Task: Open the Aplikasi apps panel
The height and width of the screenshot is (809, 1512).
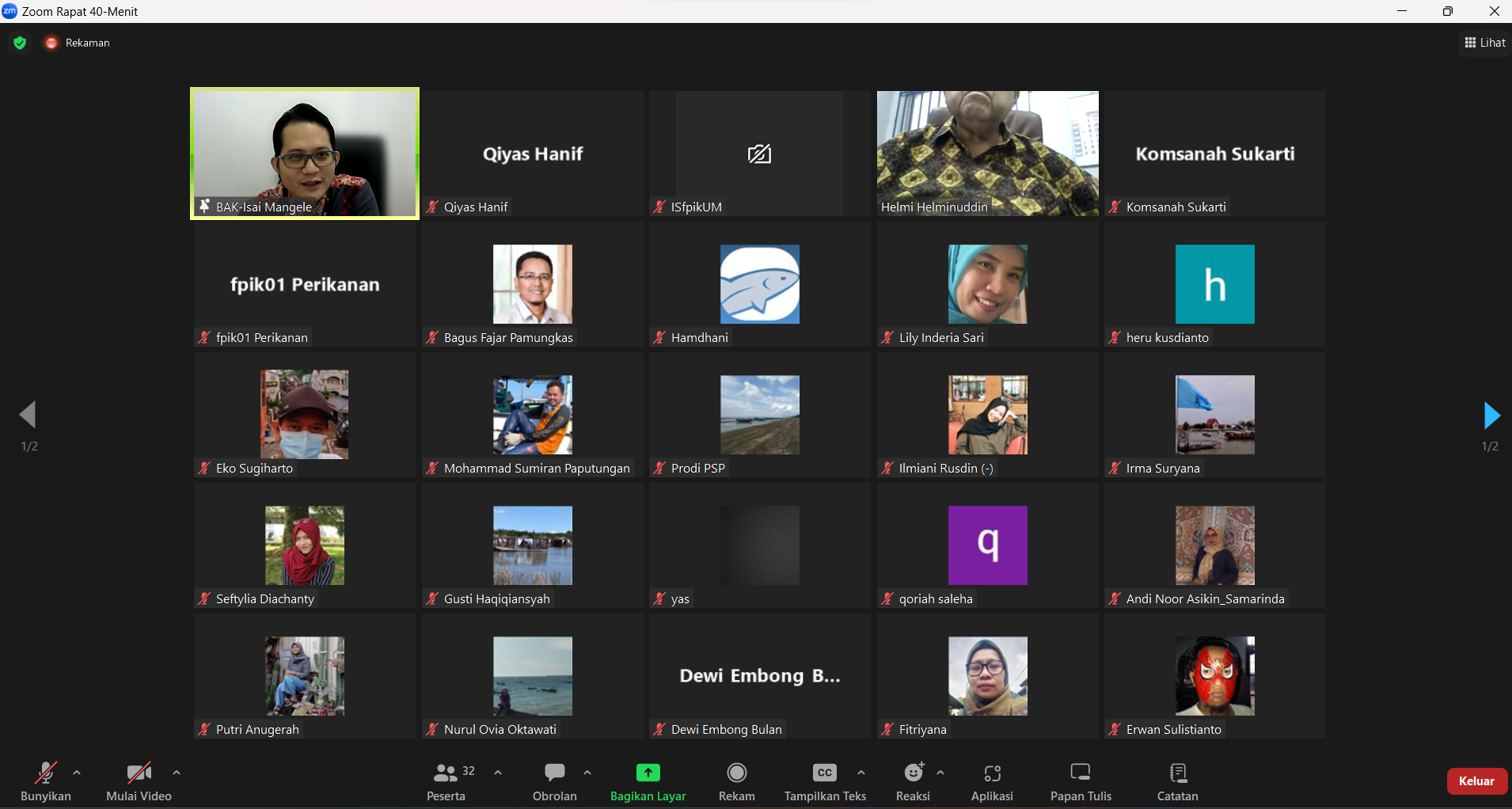Action: pyautogui.click(x=992, y=773)
